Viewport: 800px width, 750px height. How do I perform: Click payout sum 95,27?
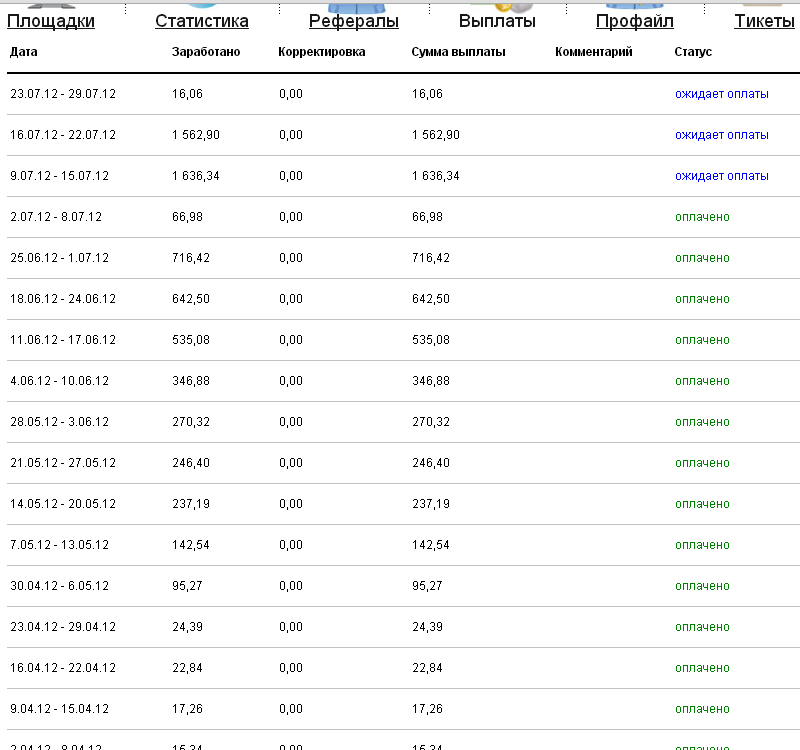click(428, 586)
